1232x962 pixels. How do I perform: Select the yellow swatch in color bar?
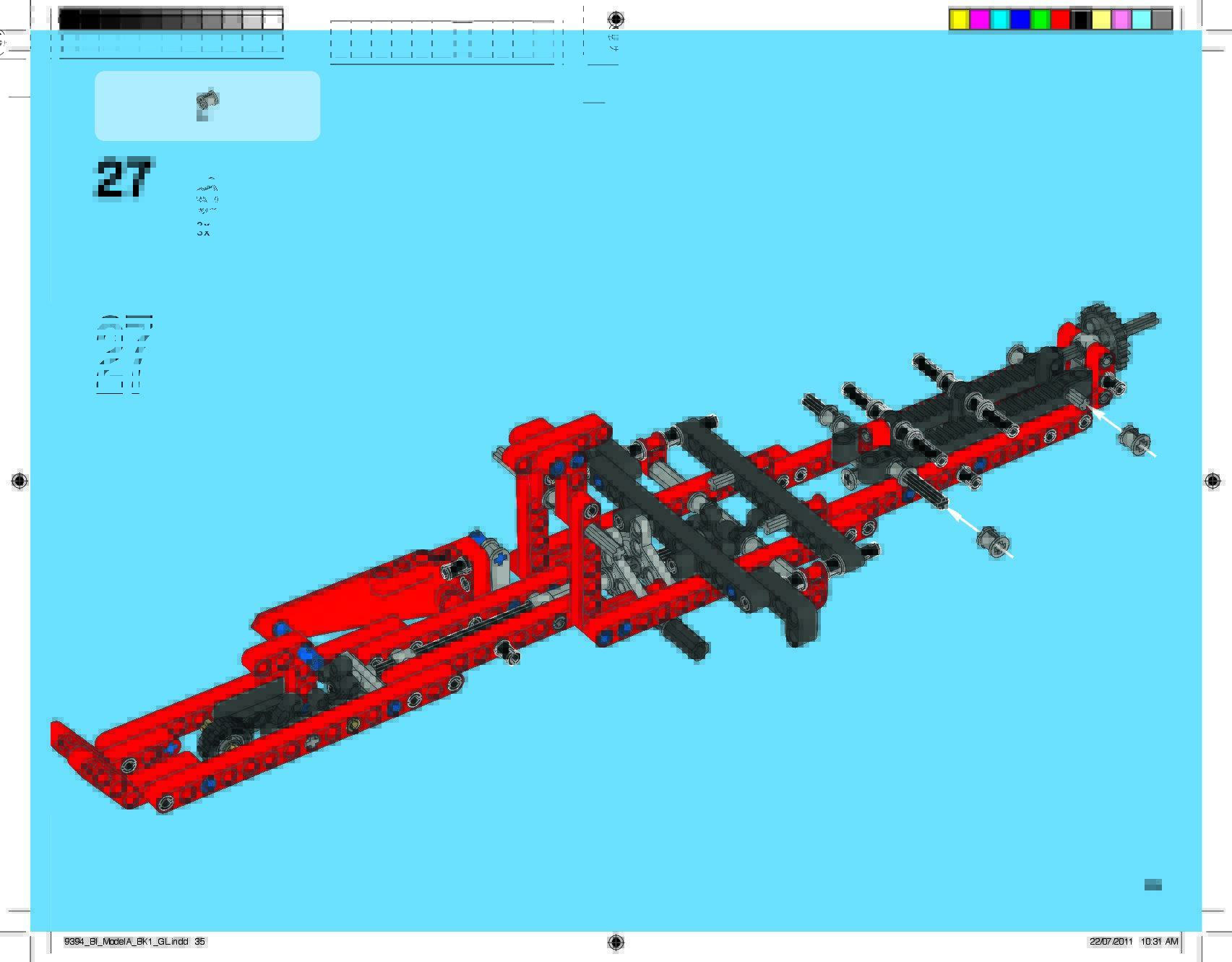pos(959,20)
